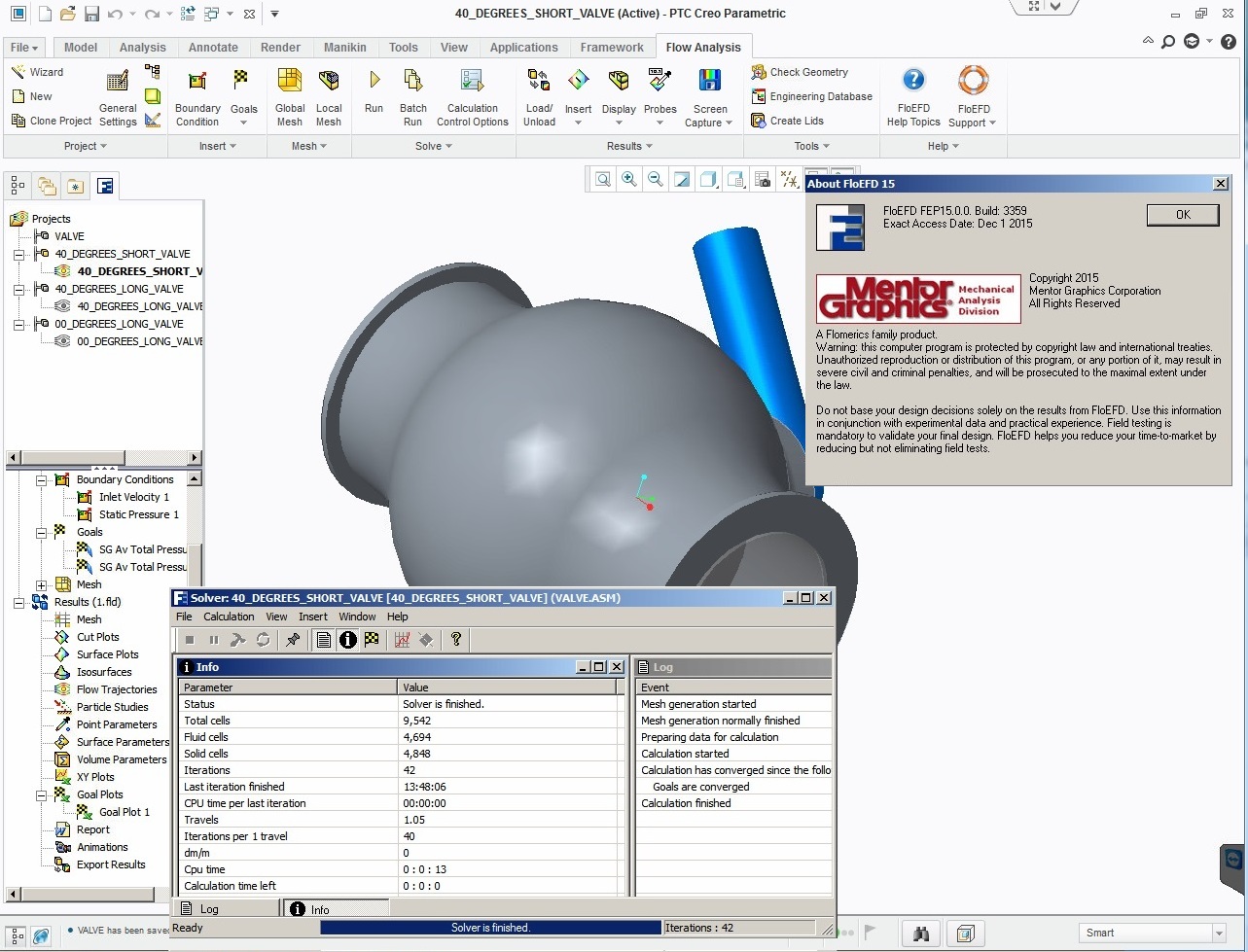Insert a Boundary Condition
Viewport: 1248px width, 952px height.
pyautogui.click(x=197, y=98)
